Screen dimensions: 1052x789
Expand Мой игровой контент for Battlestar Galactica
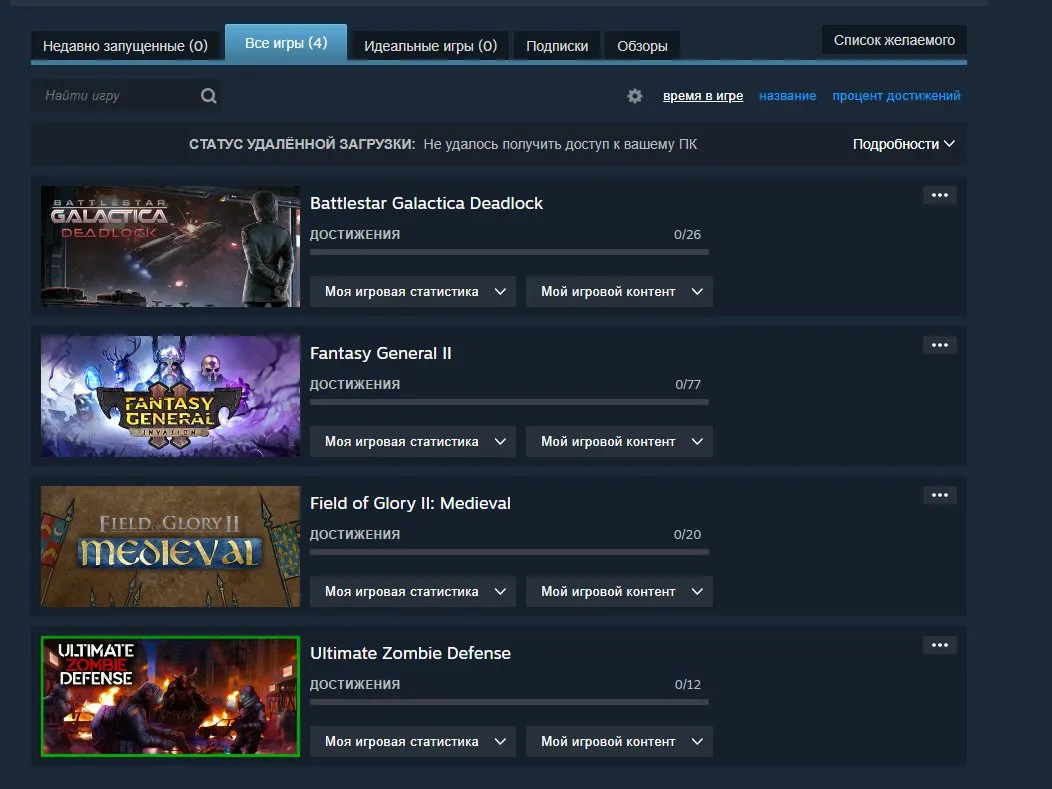point(619,292)
